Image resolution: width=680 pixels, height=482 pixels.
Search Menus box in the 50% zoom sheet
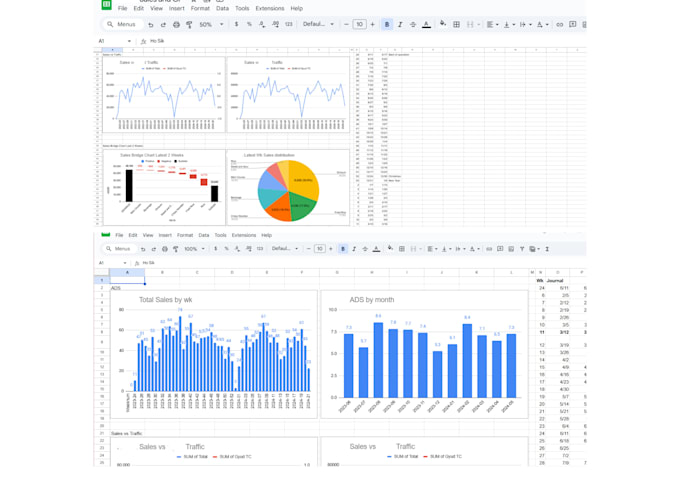(x=122, y=24)
